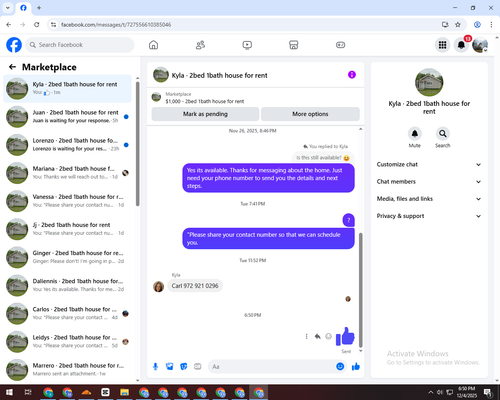The height and width of the screenshot is (400, 500).
Task: Show hidden system tray icons
Action: pyautogui.click(x=431, y=392)
